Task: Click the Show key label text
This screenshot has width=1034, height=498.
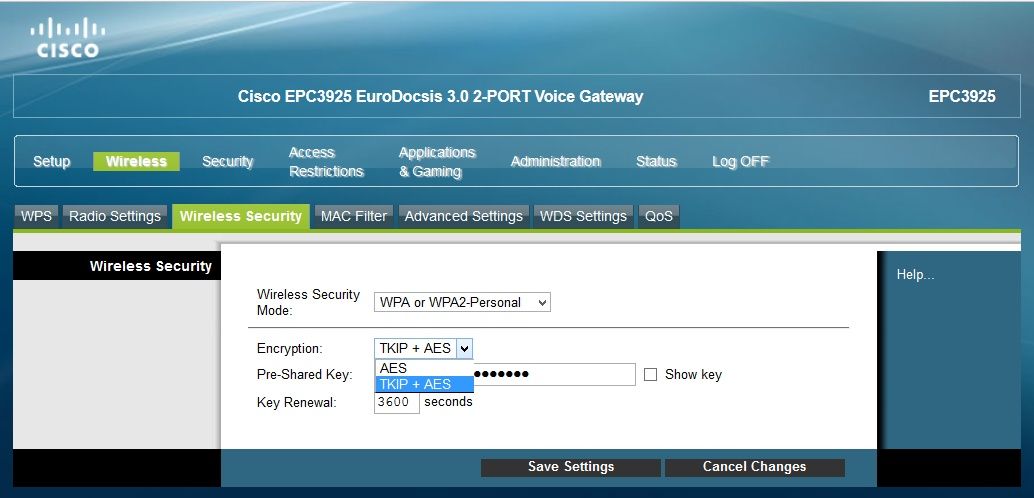Action: [693, 375]
